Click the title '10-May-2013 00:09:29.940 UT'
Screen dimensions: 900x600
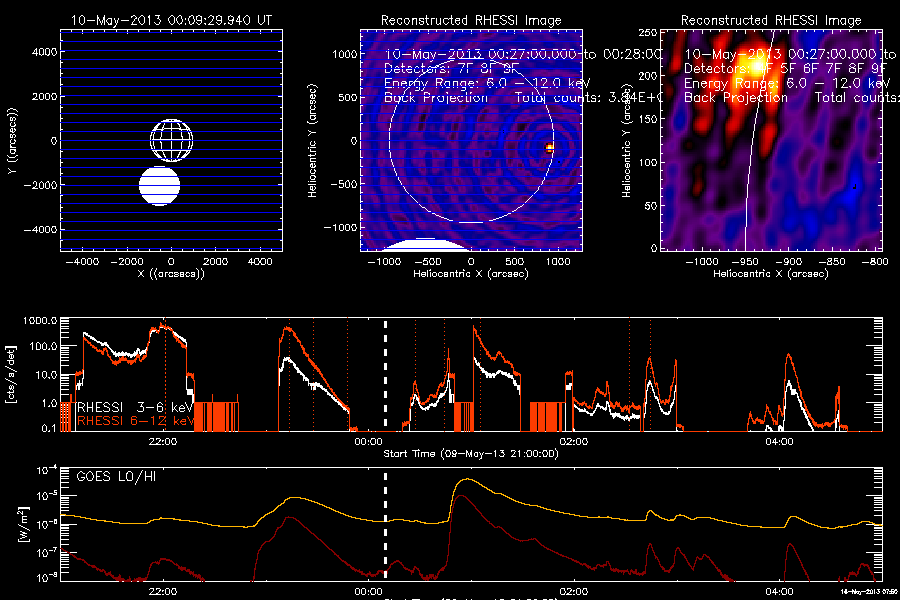point(171,20)
